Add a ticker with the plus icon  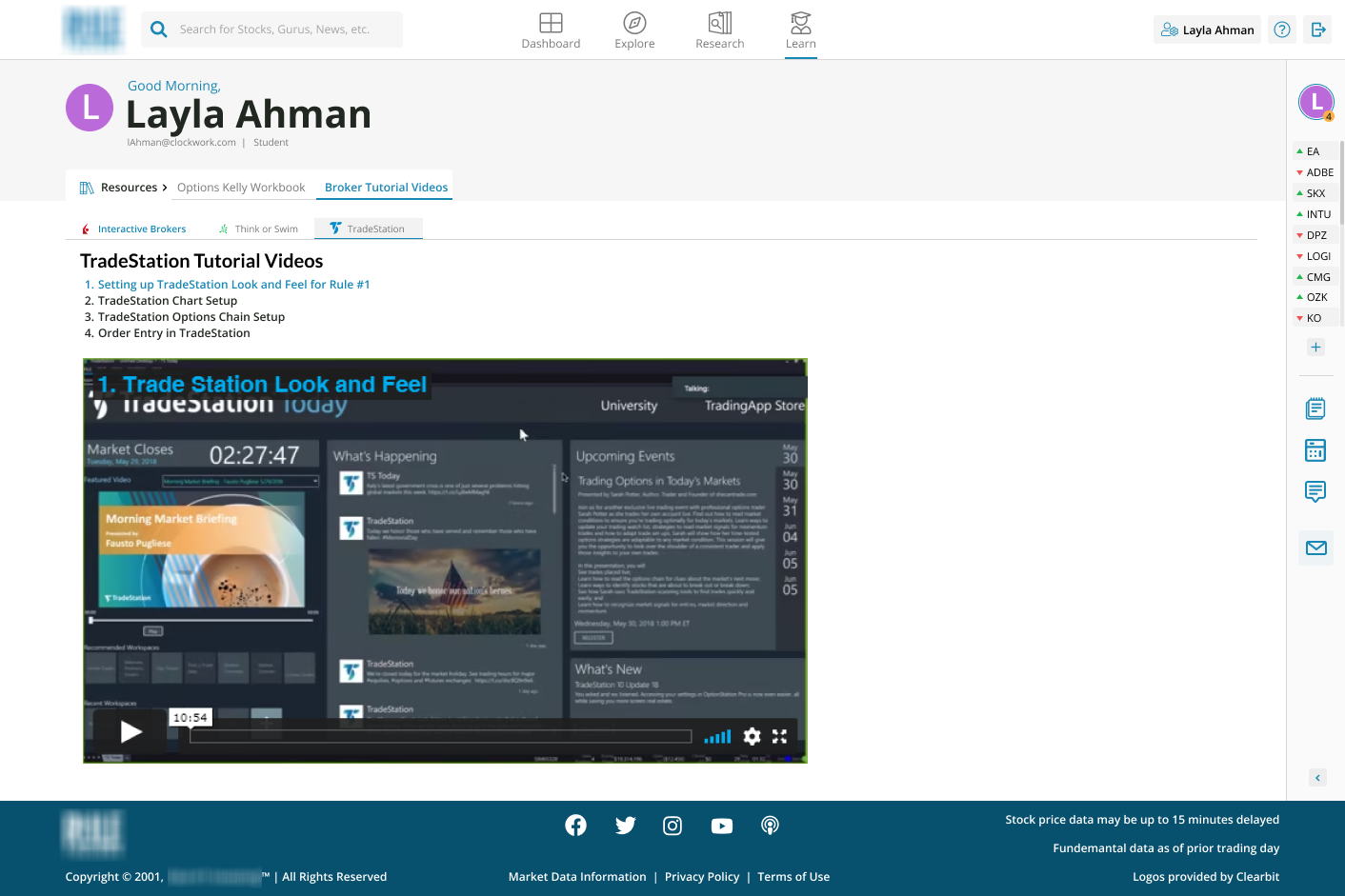click(x=1315, y=347)
